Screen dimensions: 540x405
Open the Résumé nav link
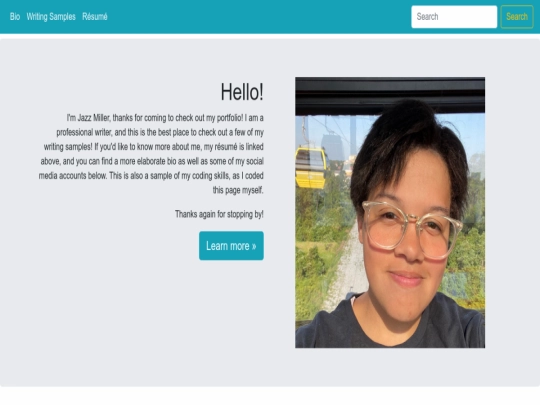point(95,17)
